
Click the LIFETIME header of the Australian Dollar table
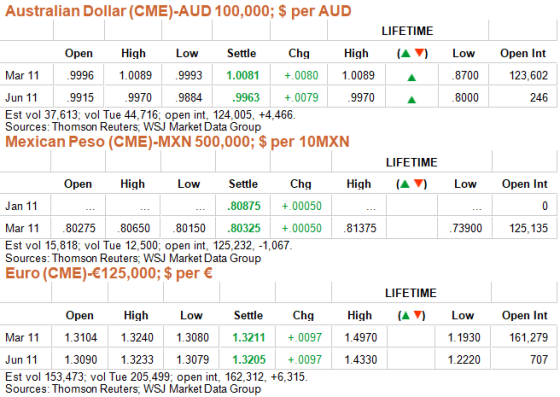[x=407, y=31]
